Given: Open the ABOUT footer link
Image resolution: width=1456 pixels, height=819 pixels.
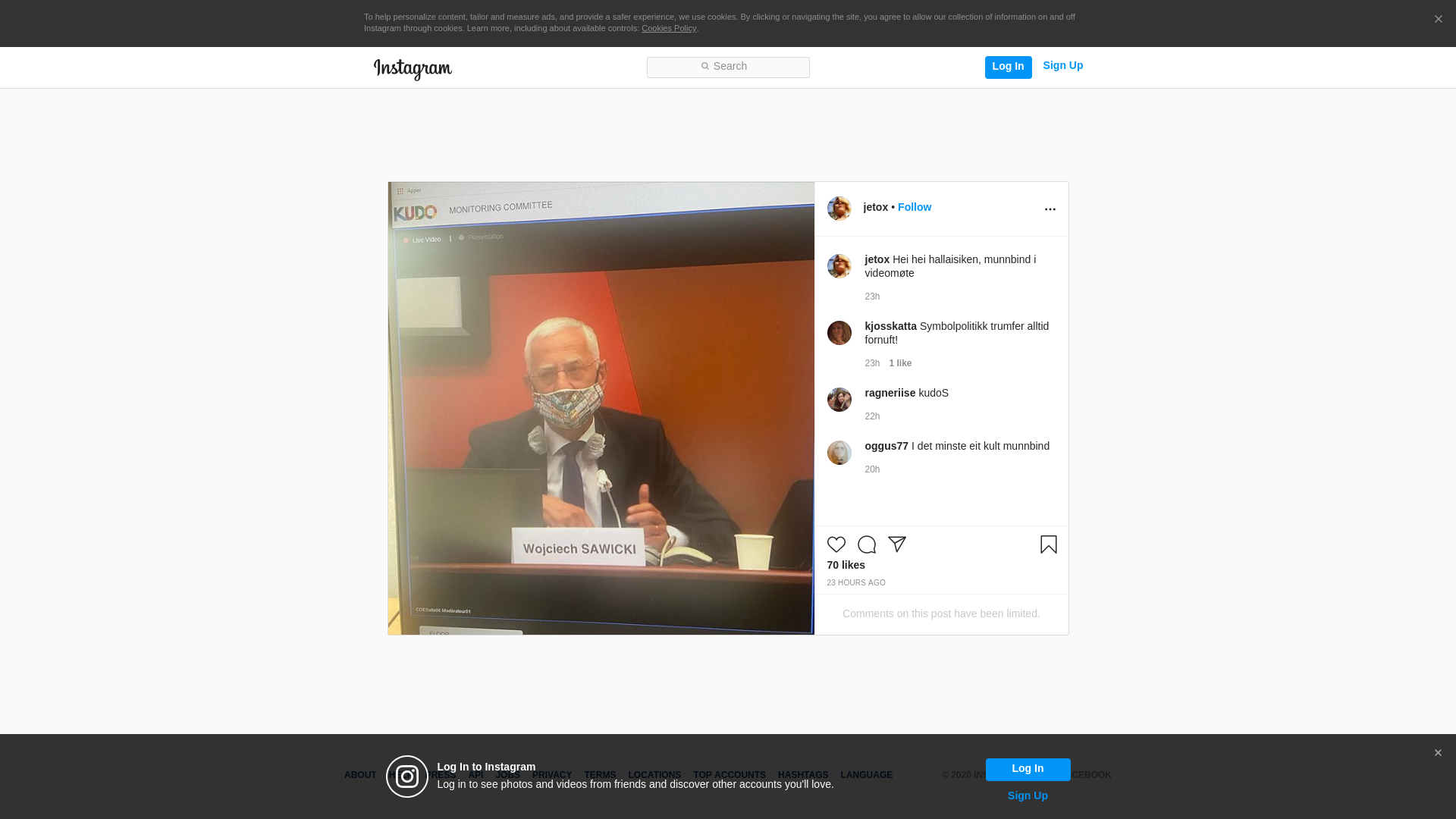Looking at the screenshot, I should [x=359, y=775].
